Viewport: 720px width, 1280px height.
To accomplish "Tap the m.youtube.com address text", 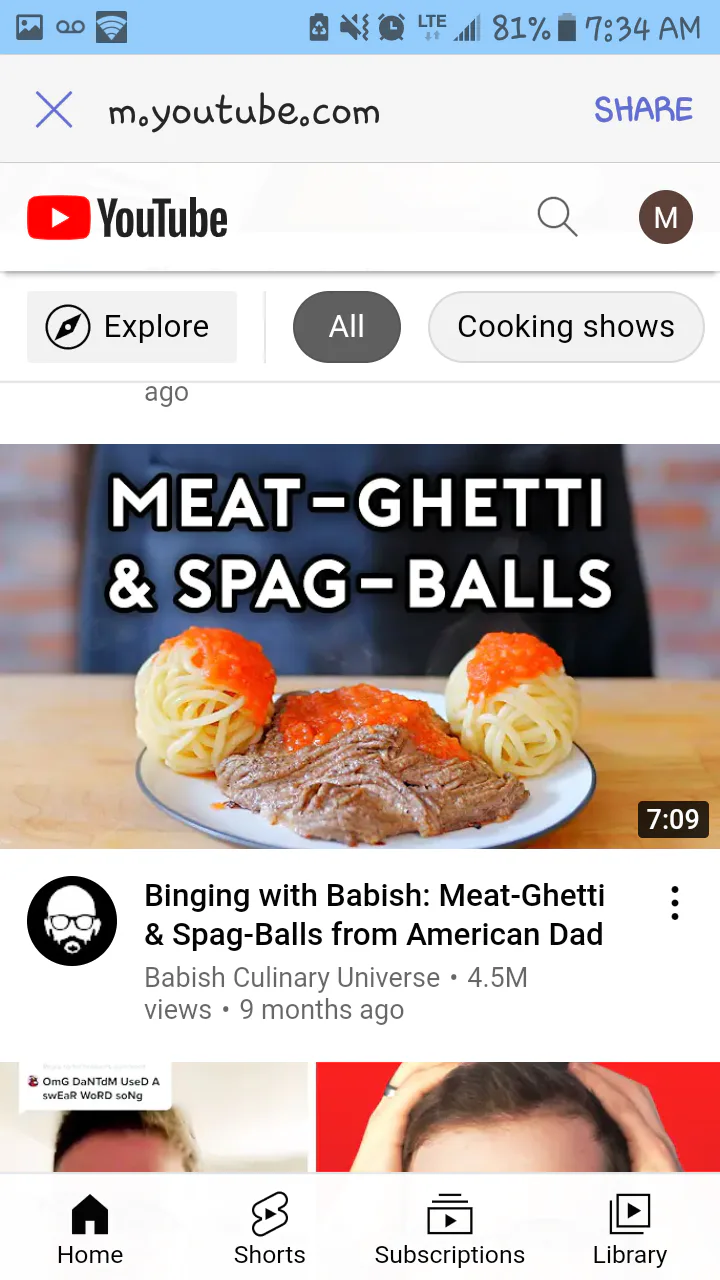I will 244,112.
